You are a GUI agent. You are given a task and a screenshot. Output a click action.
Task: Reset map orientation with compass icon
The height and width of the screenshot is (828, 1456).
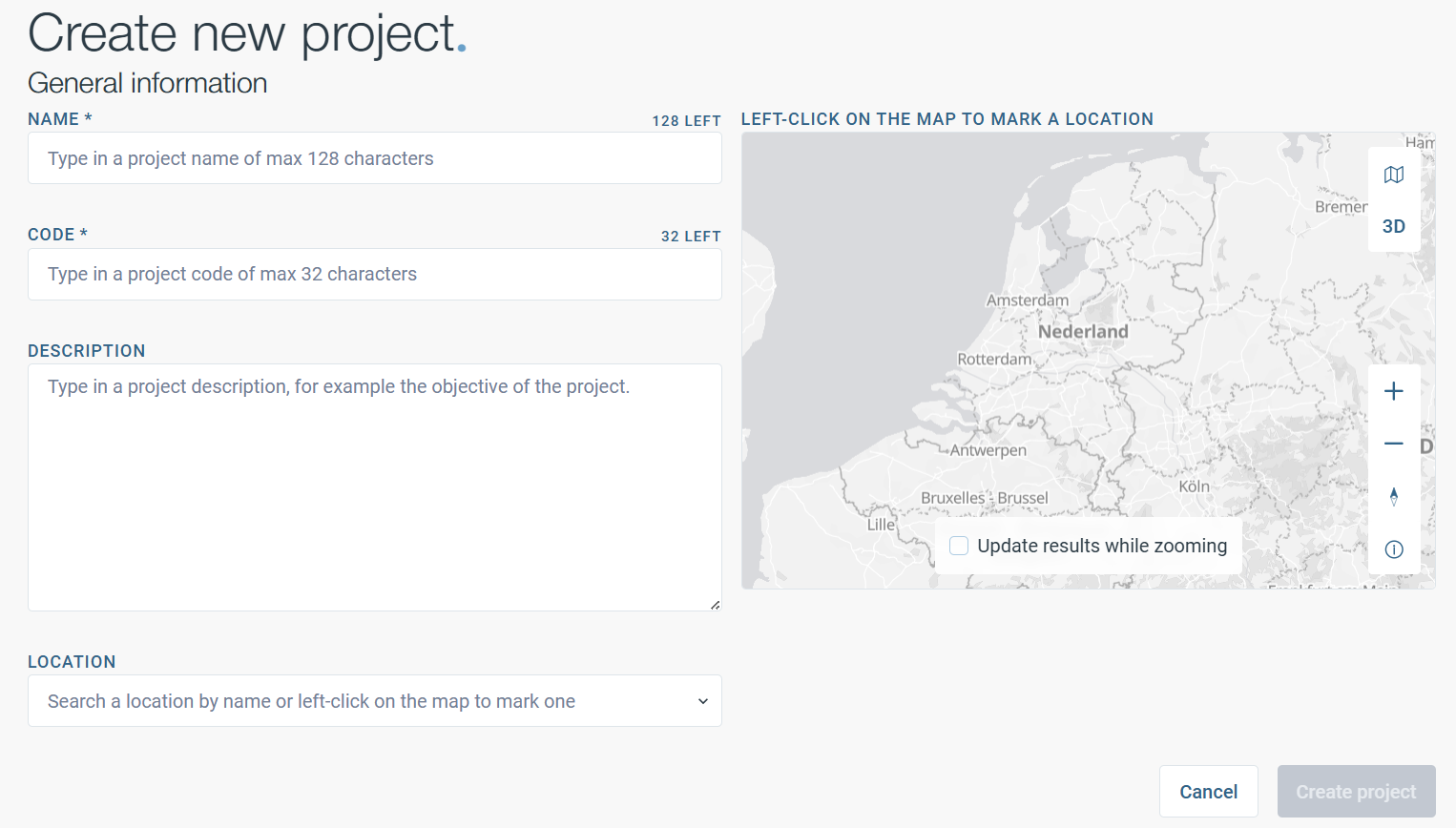click(1393, 496)
